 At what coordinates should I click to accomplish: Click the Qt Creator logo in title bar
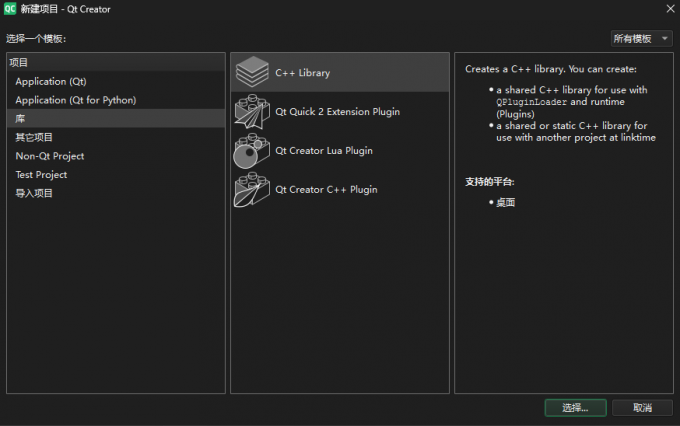coord(10,9)
